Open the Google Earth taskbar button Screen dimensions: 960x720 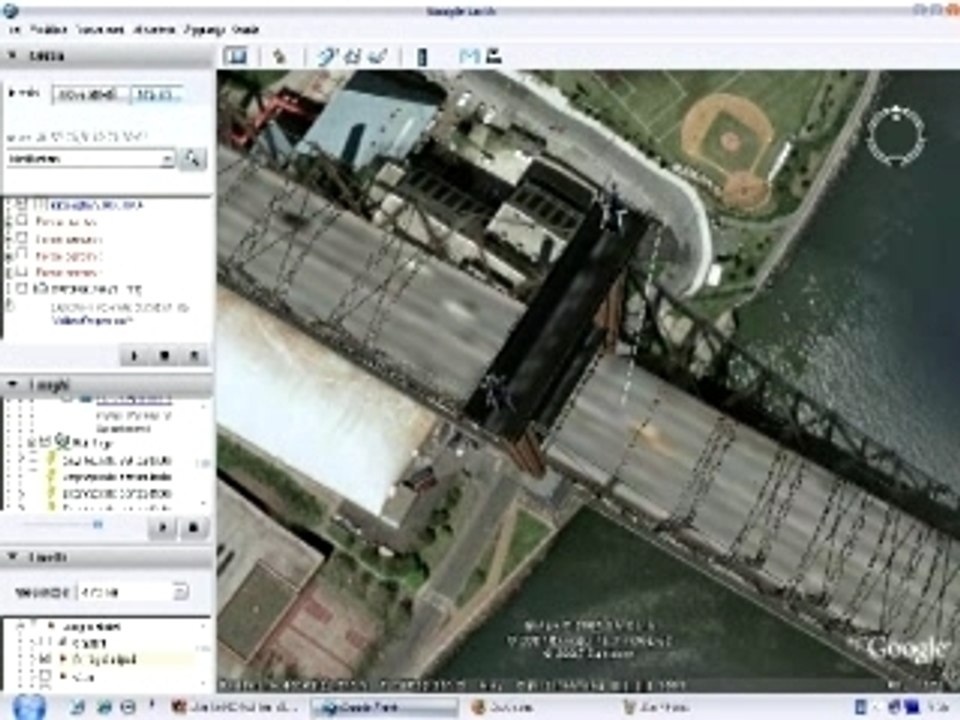(386, 708)
